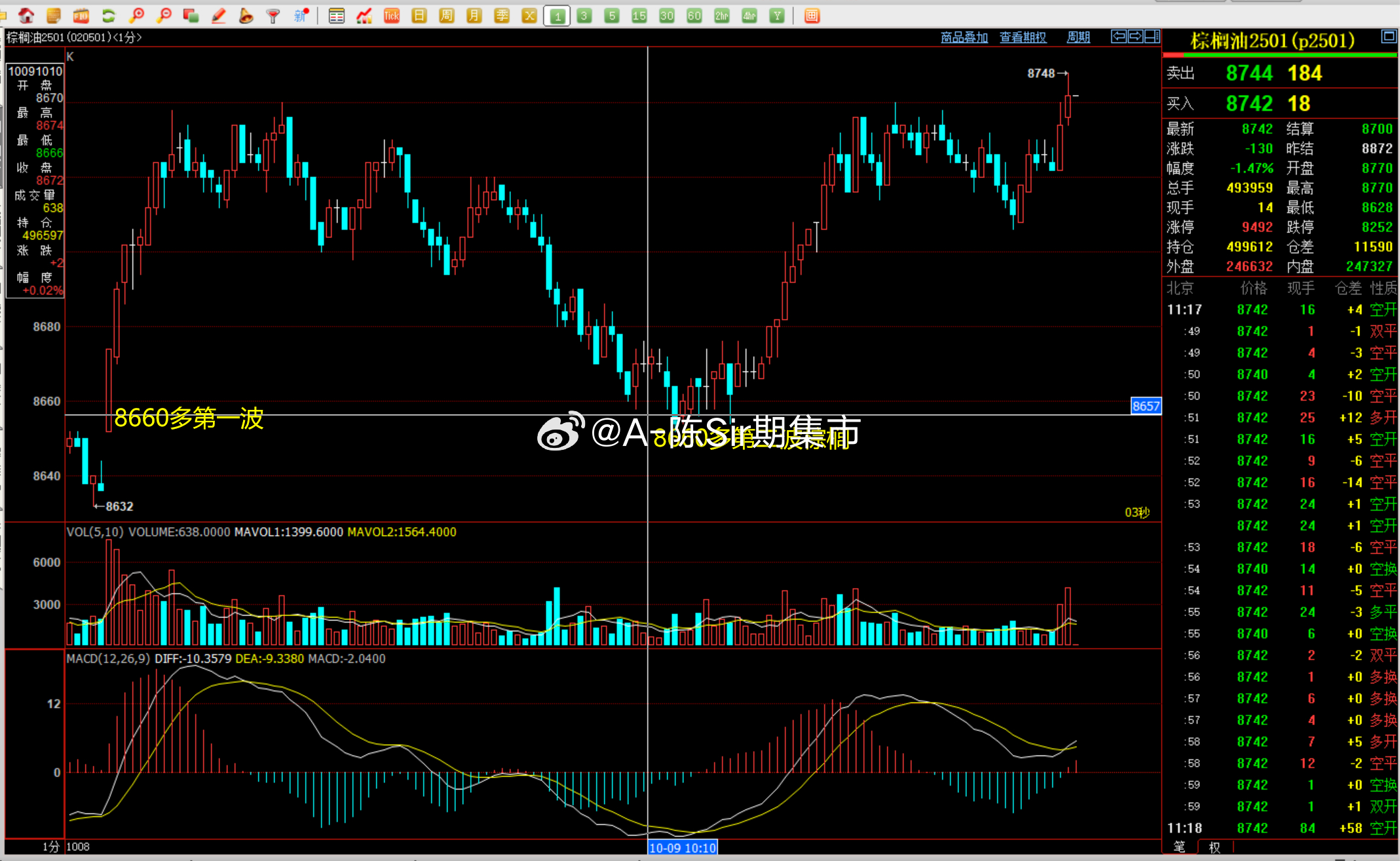The image size is (1400, 861).
Task: Select the 3-minute period button
Action: pyautogui.click(x=584, y=16)
